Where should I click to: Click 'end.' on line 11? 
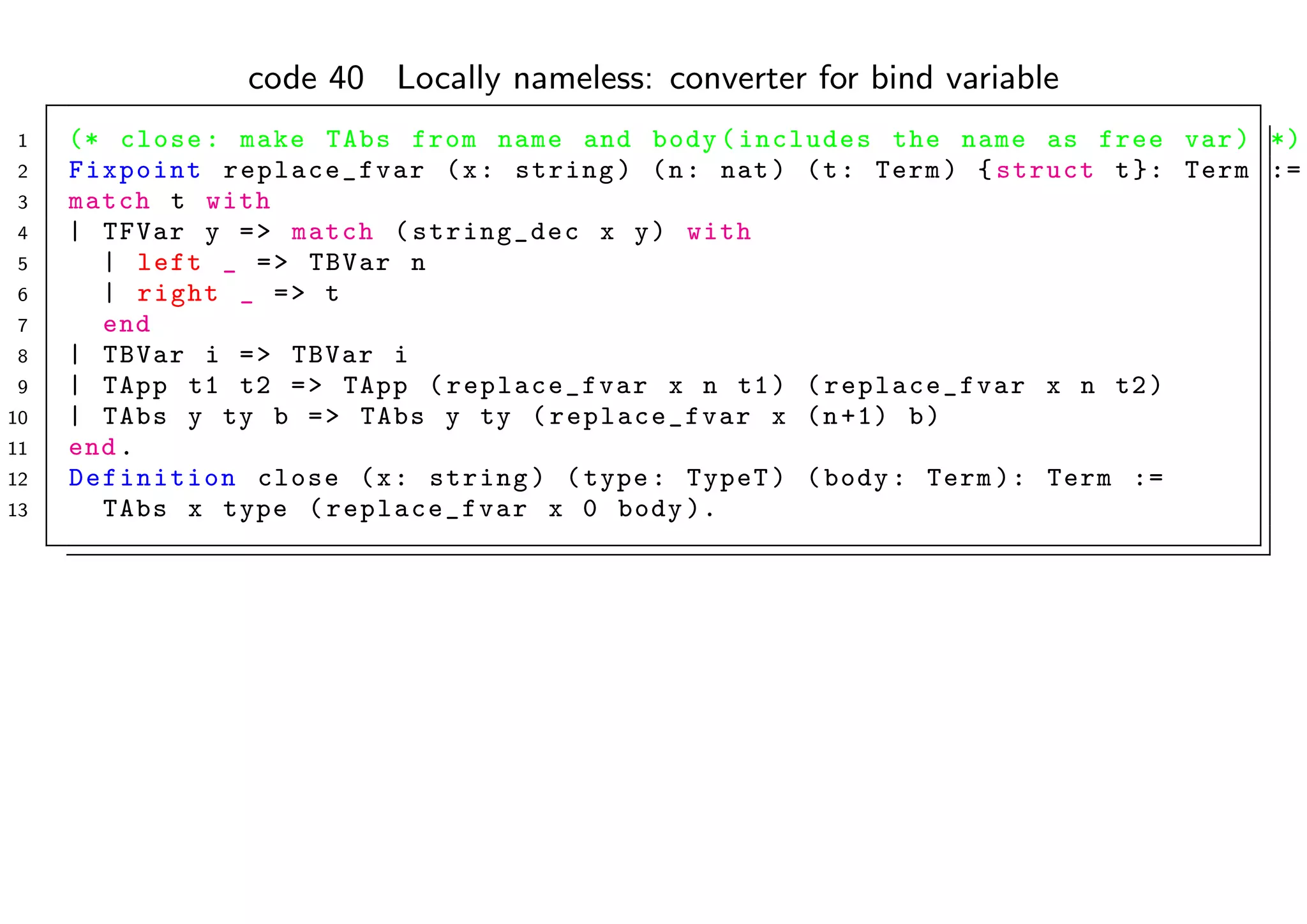click(x=100, y=447)
